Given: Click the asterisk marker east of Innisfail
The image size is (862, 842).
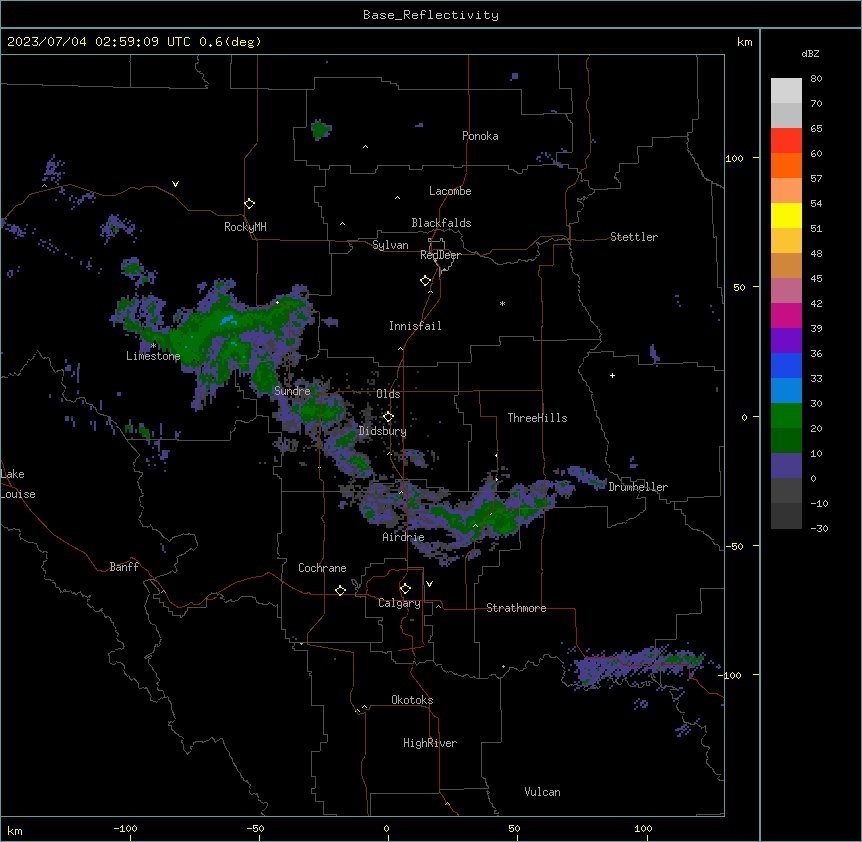Looking at the screenshot, I should [x=502, y=304].
